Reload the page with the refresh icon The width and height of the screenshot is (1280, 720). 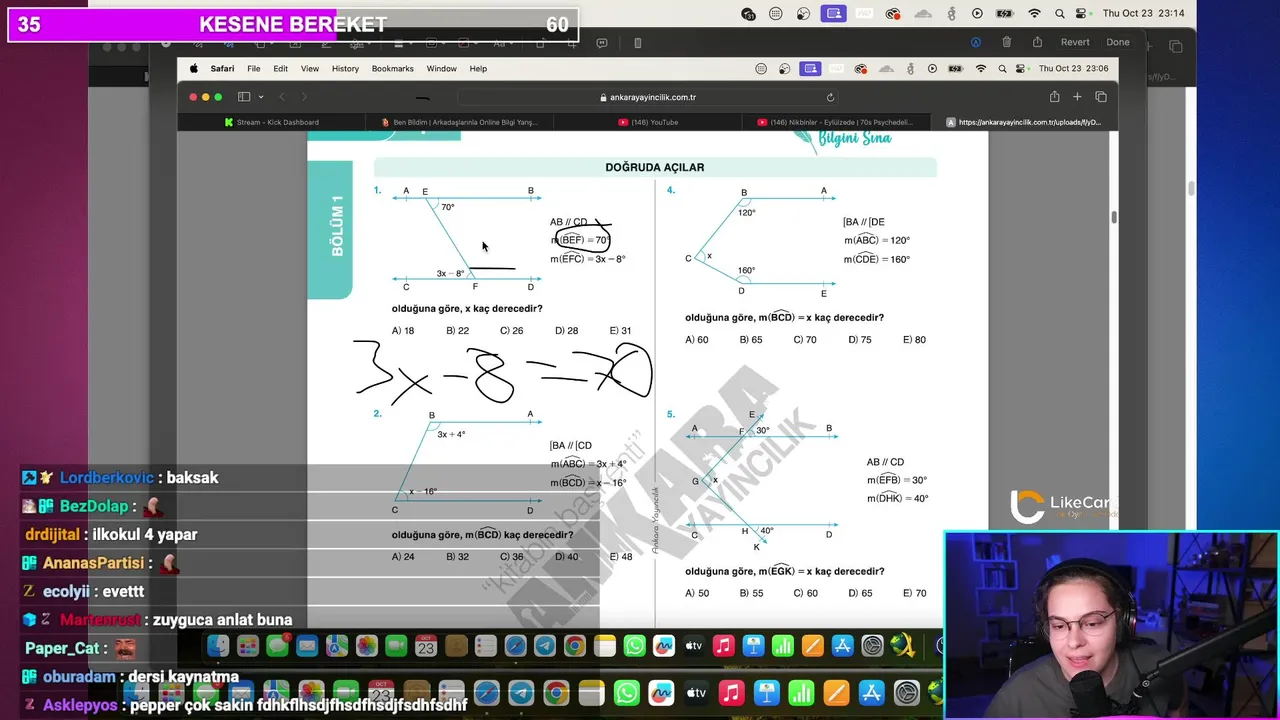click(x=830, y=97)
